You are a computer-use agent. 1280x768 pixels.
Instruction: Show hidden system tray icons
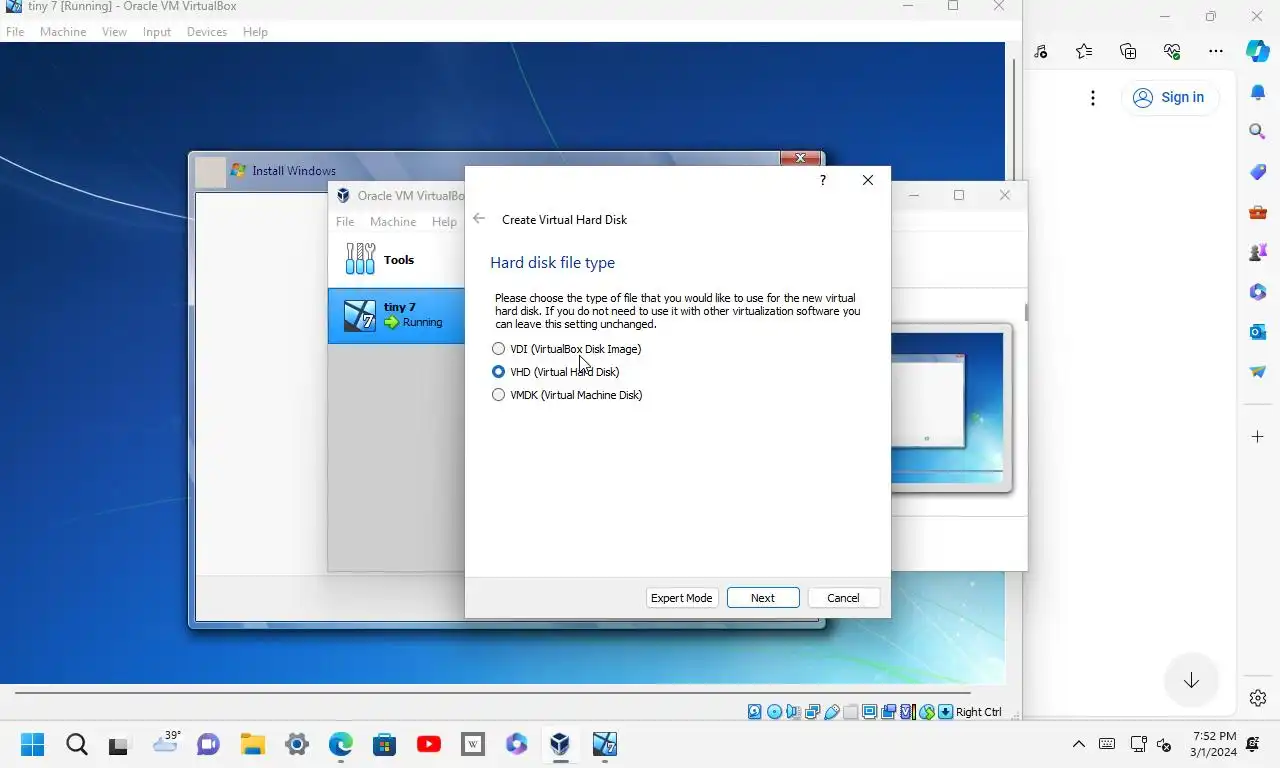pos(1078,744)
